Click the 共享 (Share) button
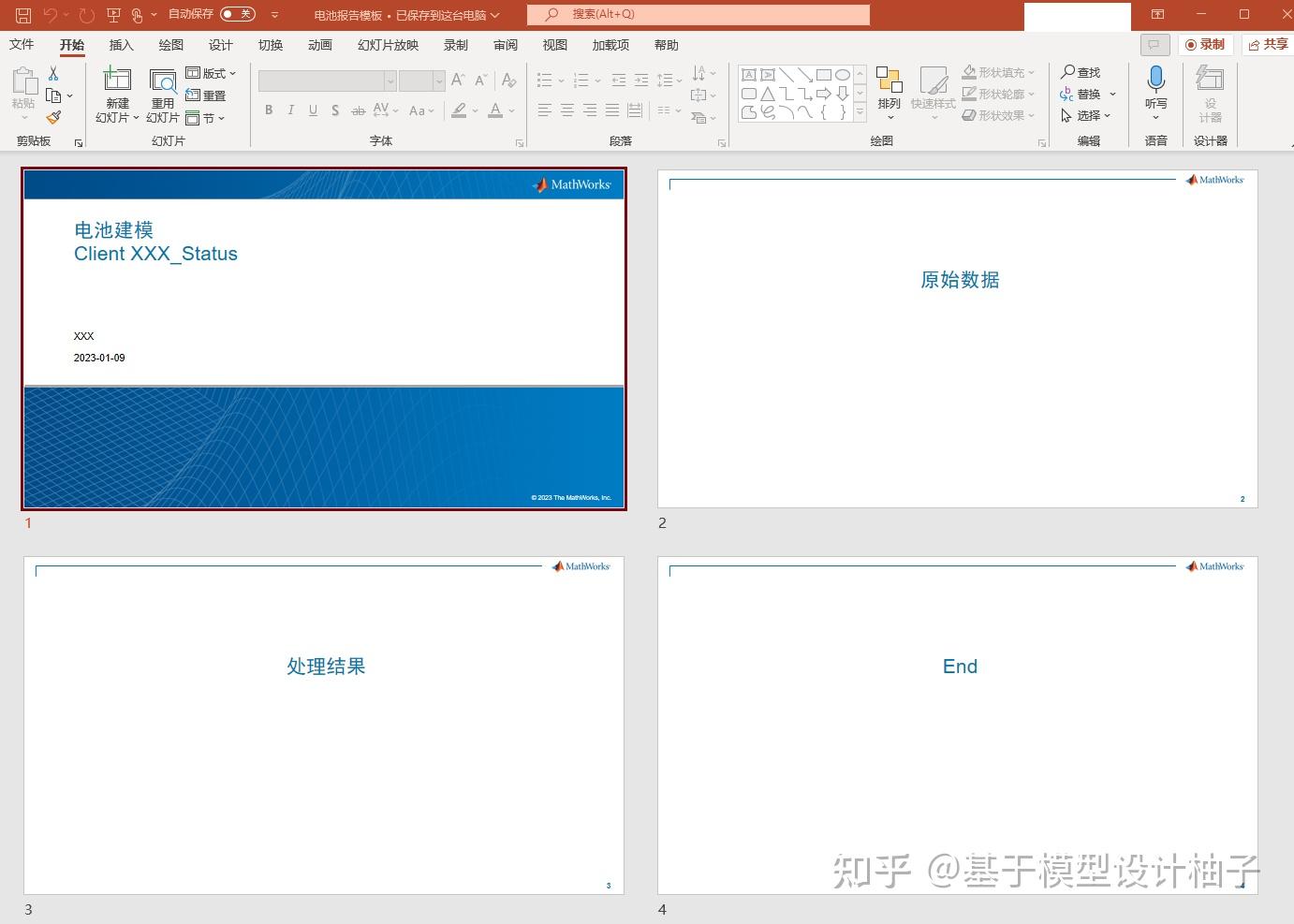 (1266, 43)
